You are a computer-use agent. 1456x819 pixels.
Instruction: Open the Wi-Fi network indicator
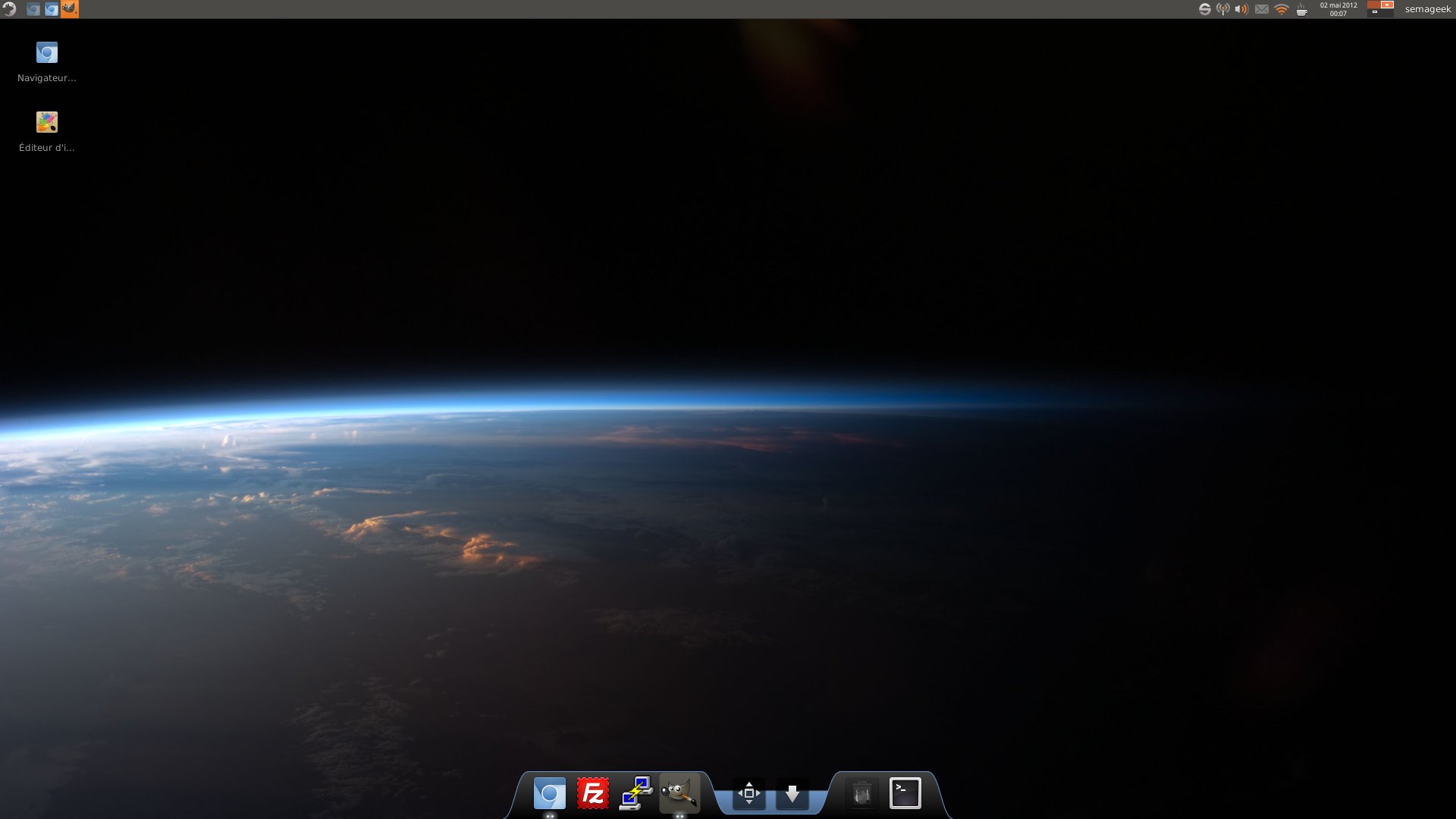tap(1282, 9)
